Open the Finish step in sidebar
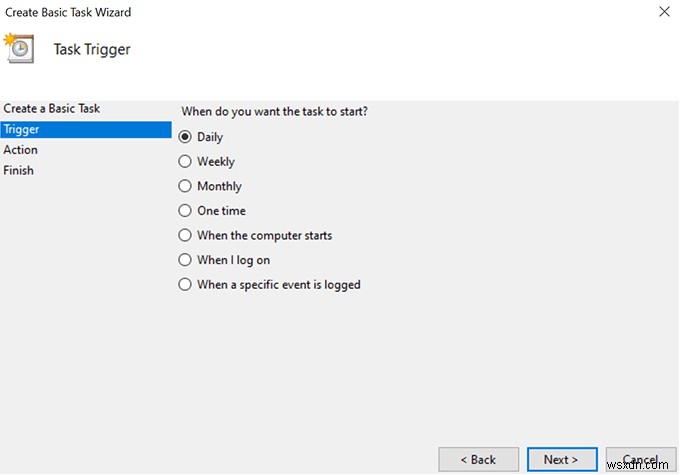Viewport: 680px width, 475px height. (x=19, y=171)
